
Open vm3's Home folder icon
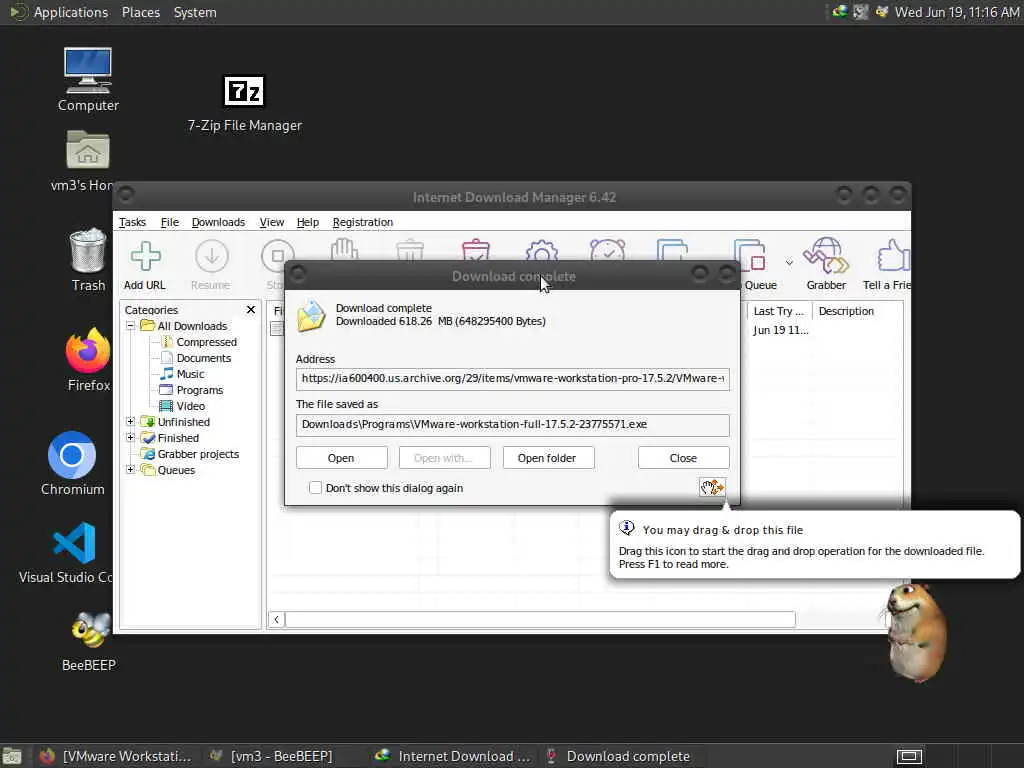[x=88, y=150]
